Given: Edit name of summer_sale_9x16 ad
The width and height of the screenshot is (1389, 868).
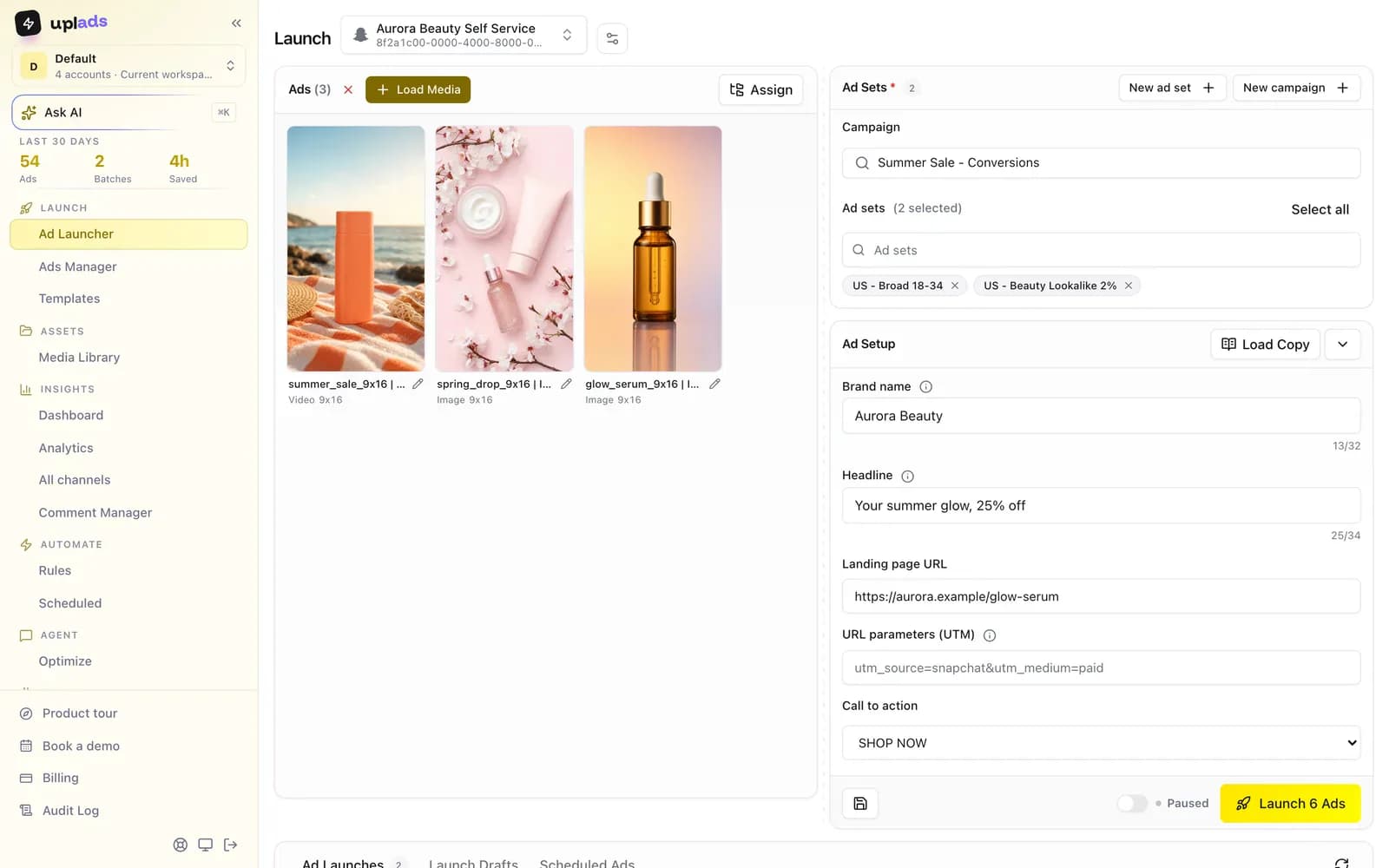Looking at the screenshot, I should (x=418, y=384).
